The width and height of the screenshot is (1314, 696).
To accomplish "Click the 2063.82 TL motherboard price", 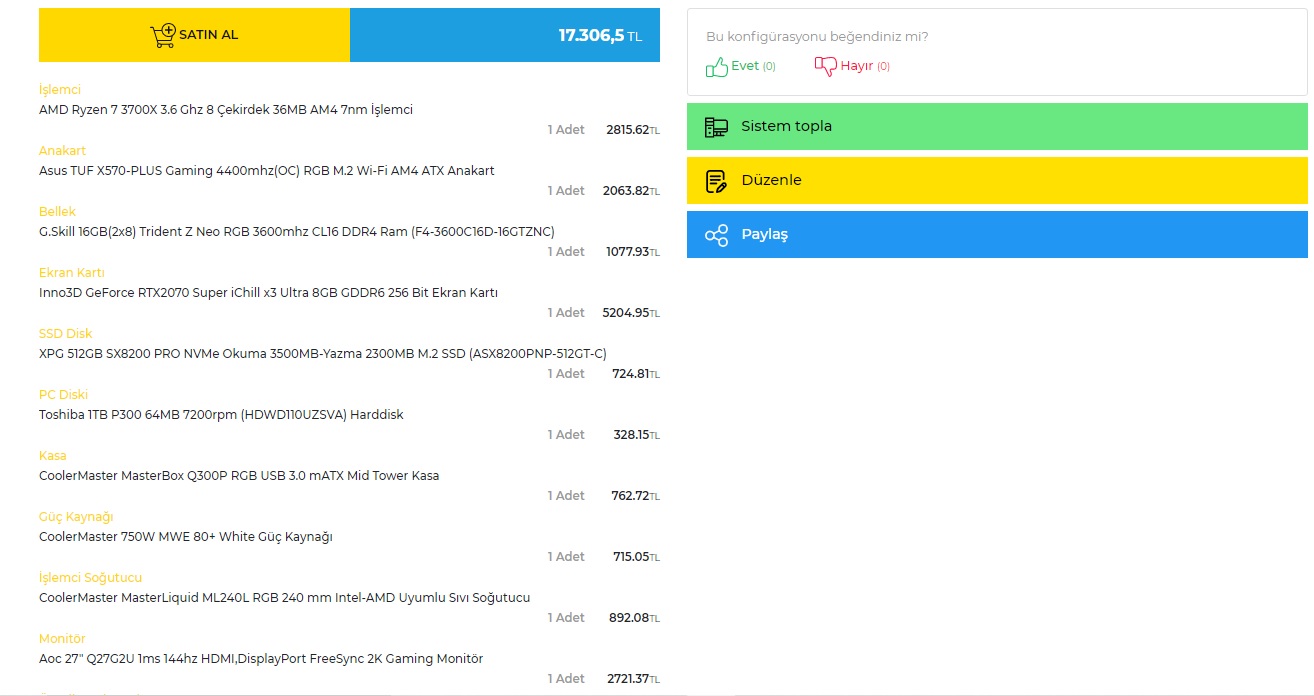I will 631,191.
